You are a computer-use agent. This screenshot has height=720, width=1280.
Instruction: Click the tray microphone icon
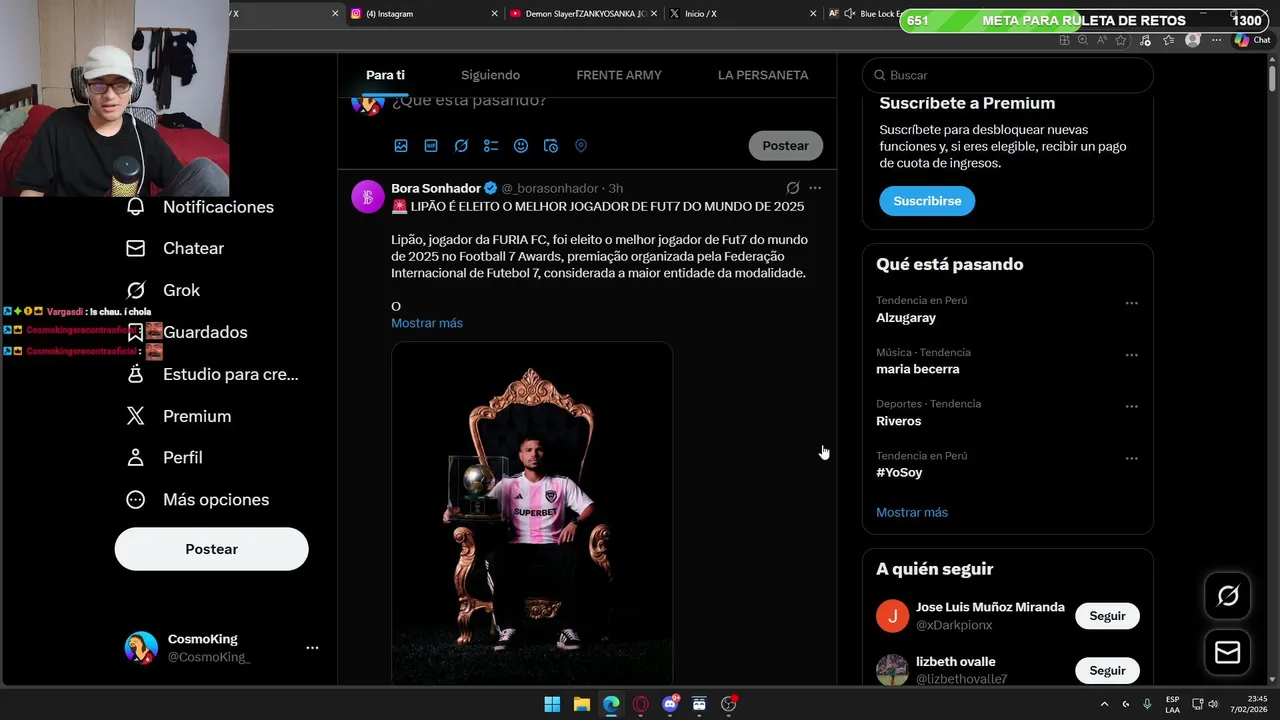(1147, 704)
